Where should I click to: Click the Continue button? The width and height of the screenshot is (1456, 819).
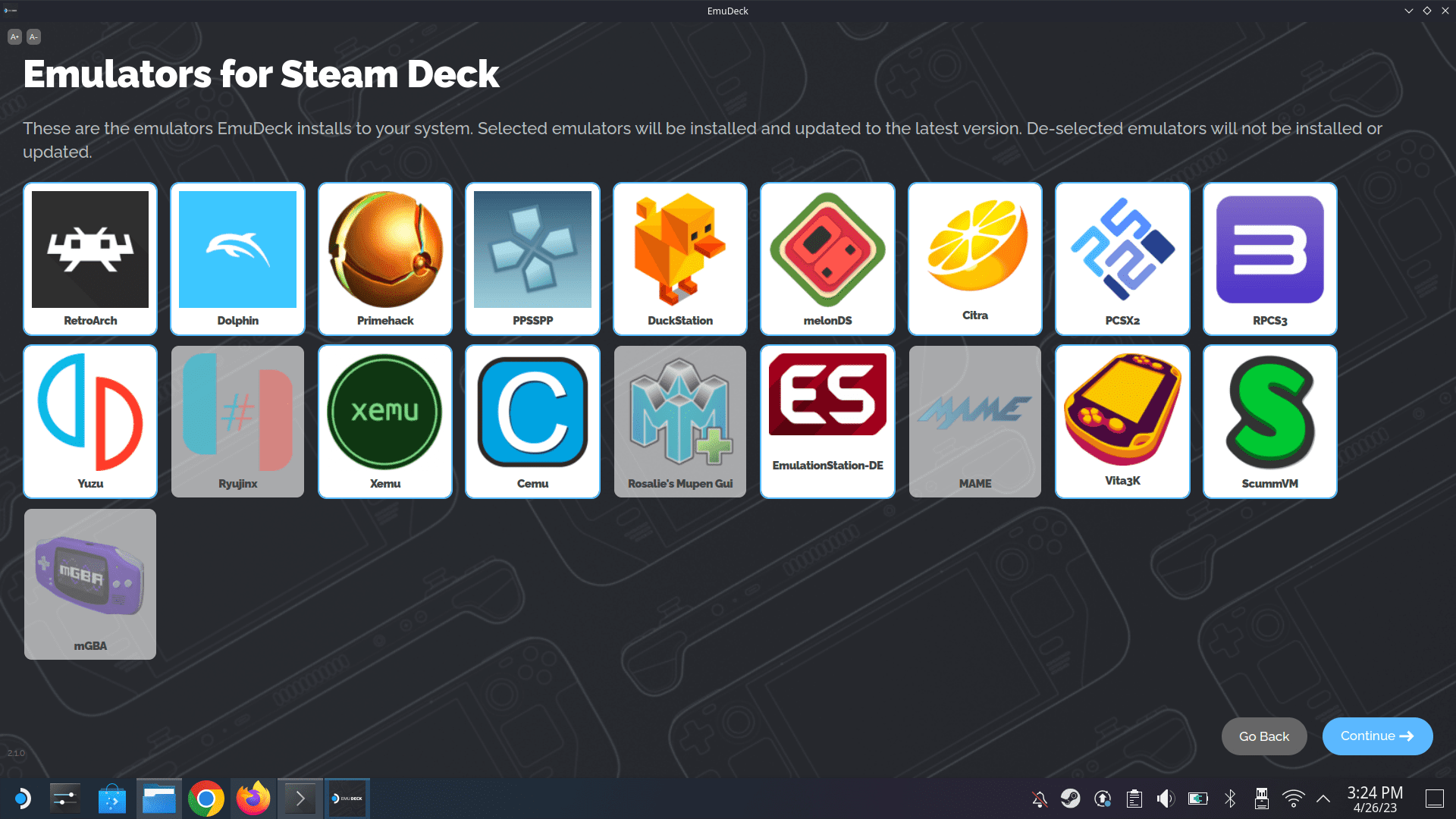pos(1377,736)
